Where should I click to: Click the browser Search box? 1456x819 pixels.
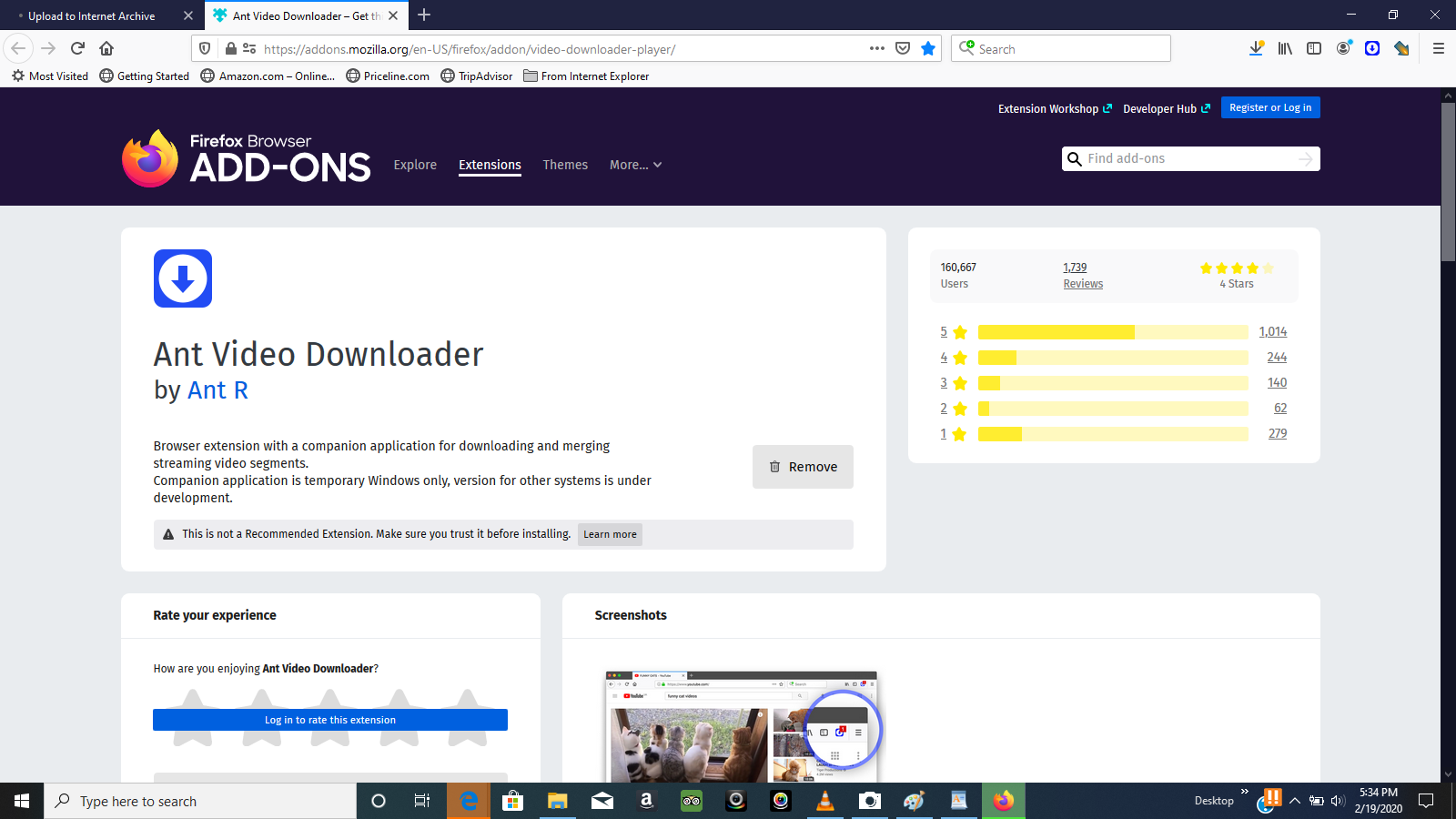(x=1061, y=48)
